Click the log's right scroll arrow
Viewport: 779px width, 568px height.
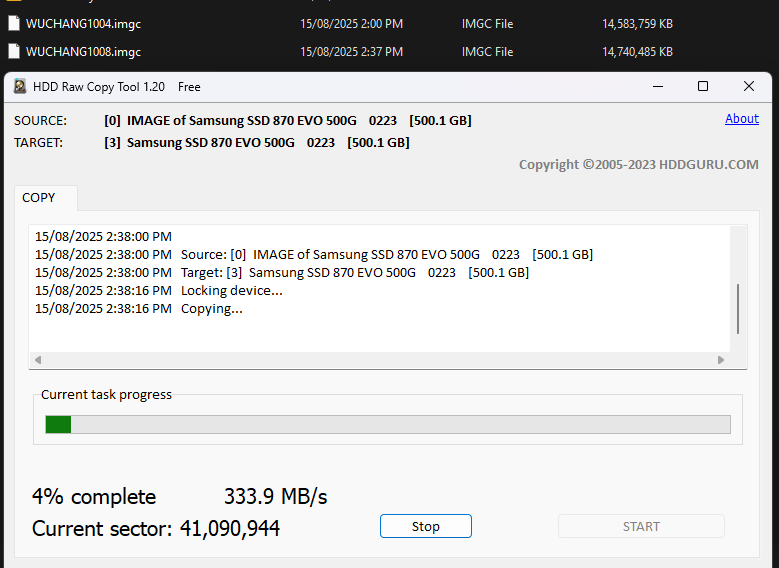click(x=721, y=360)
